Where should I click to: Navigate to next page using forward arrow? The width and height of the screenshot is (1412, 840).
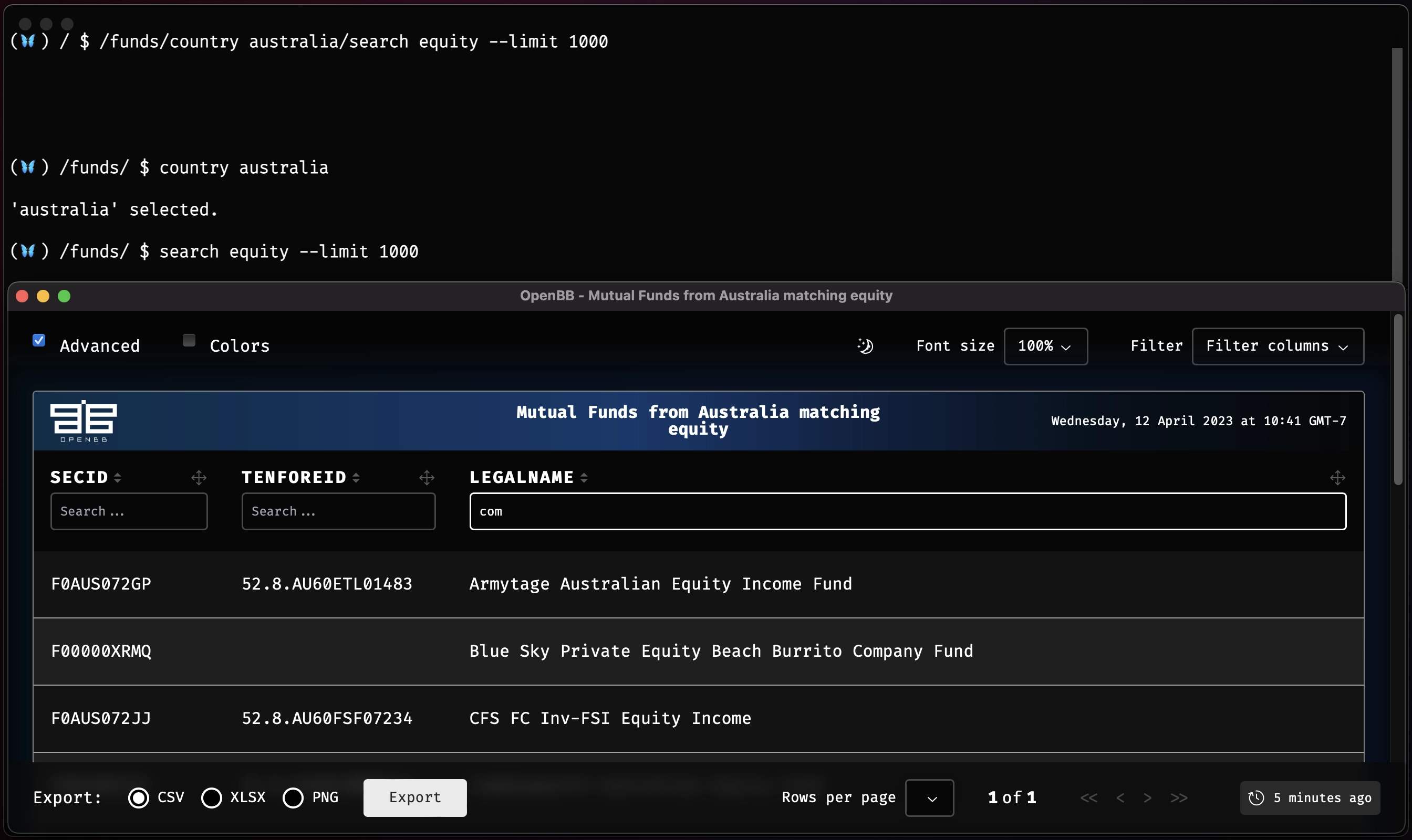[x=1148, y=797]
